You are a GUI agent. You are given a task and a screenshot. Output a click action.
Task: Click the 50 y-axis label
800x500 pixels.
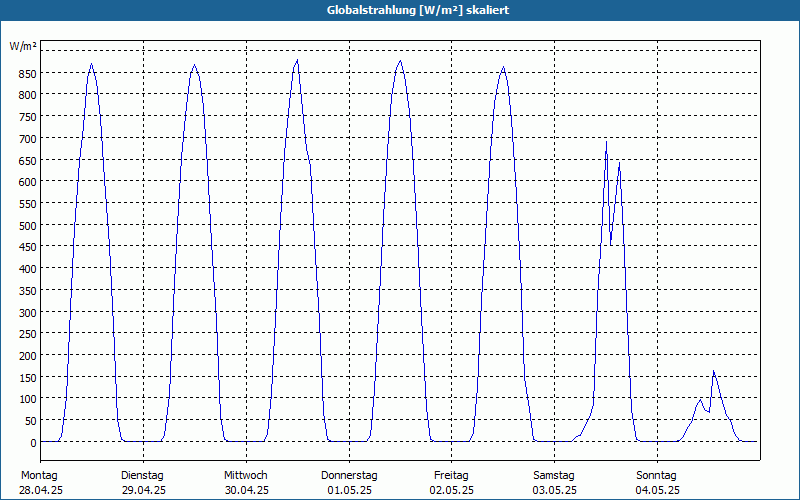coord(30,421)
